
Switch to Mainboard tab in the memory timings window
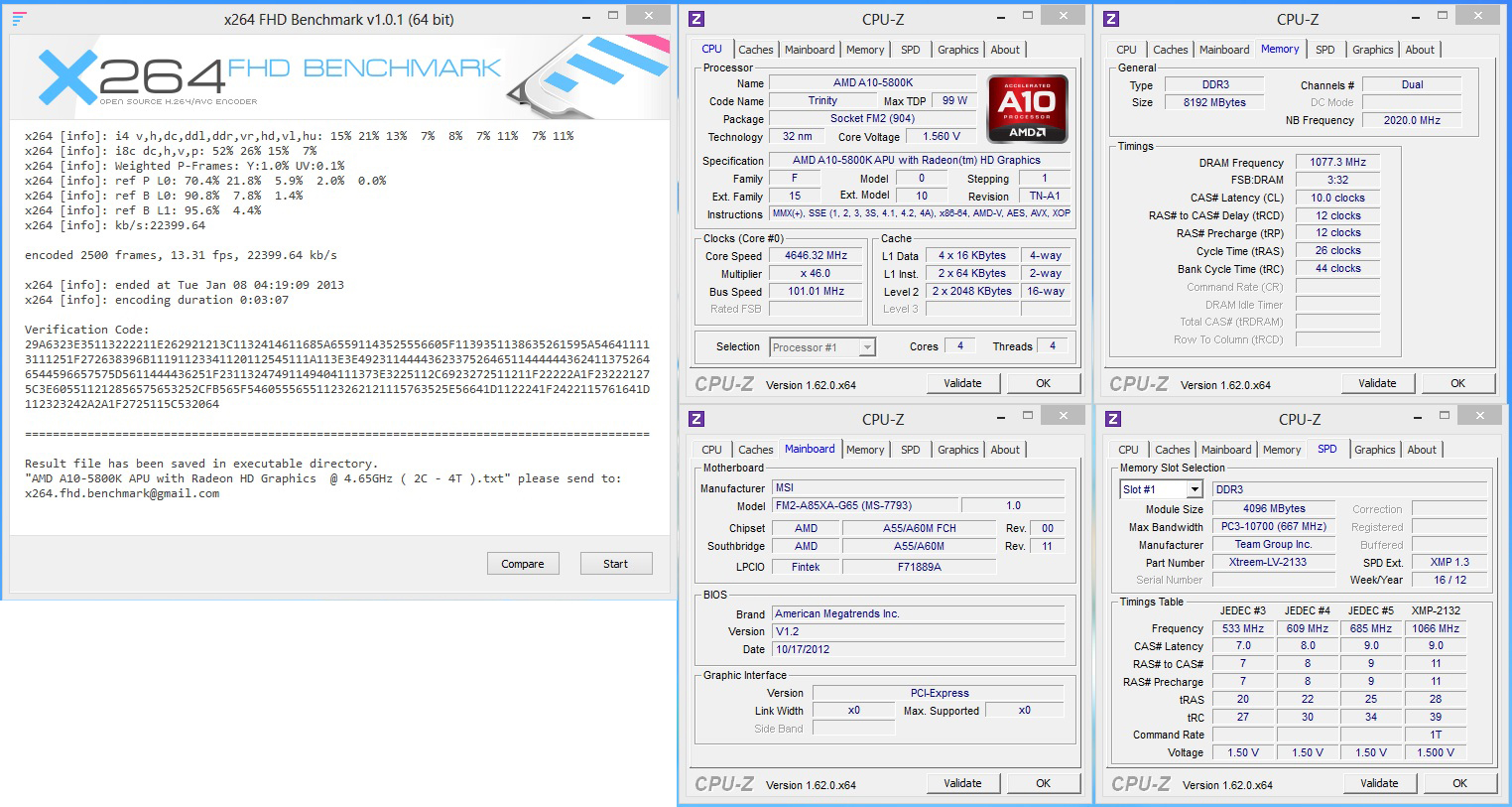click(1224, 50)
